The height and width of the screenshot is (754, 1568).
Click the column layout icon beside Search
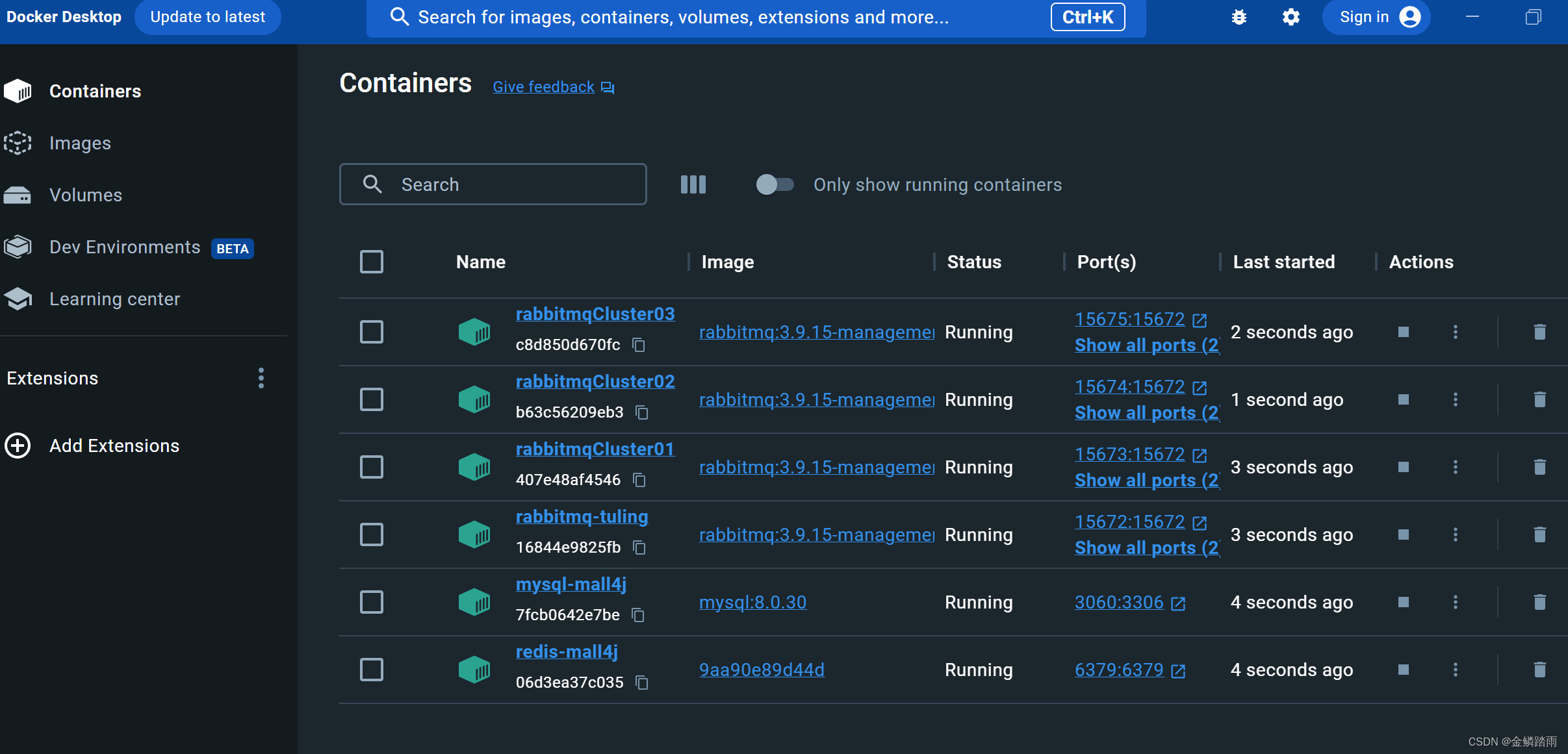[x=693, y=184]
